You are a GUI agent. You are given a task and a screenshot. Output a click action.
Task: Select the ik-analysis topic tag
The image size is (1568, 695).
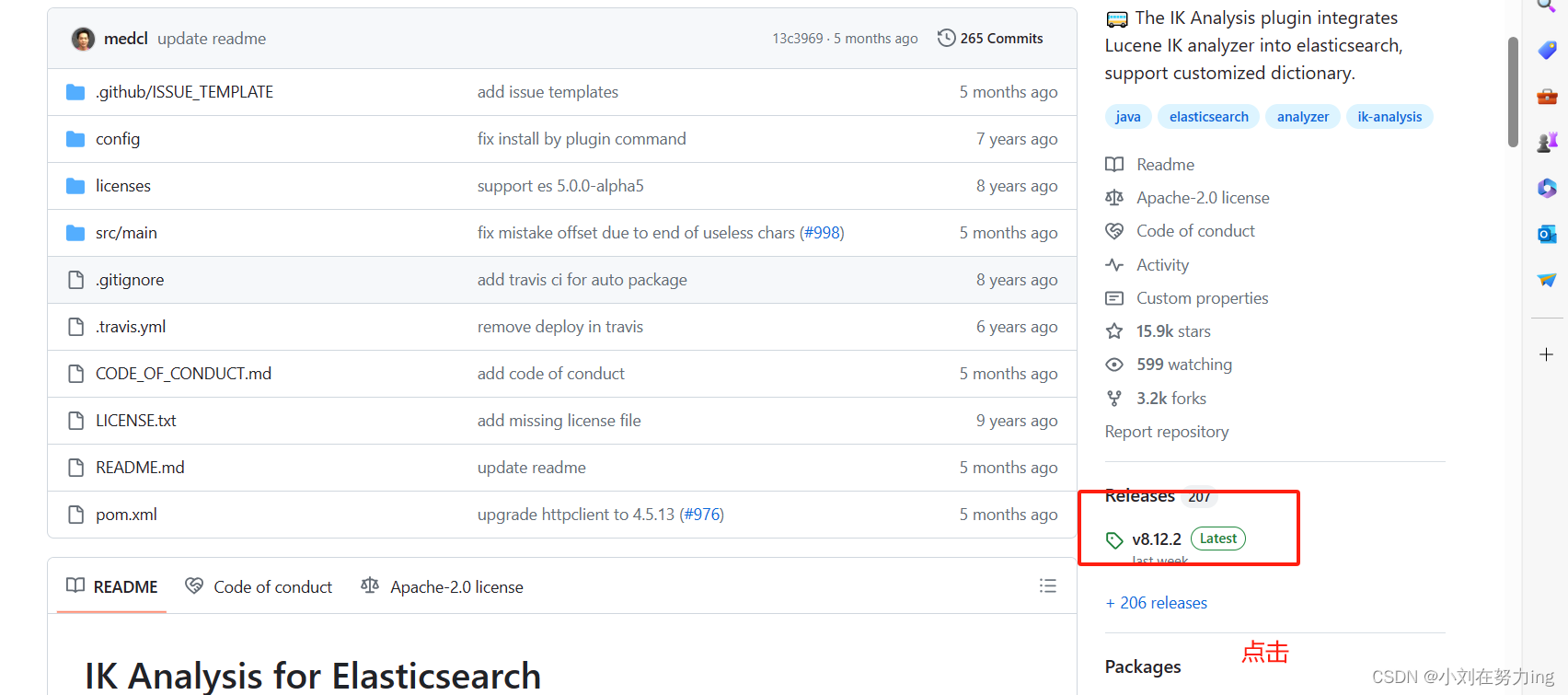click(1389, 117)
